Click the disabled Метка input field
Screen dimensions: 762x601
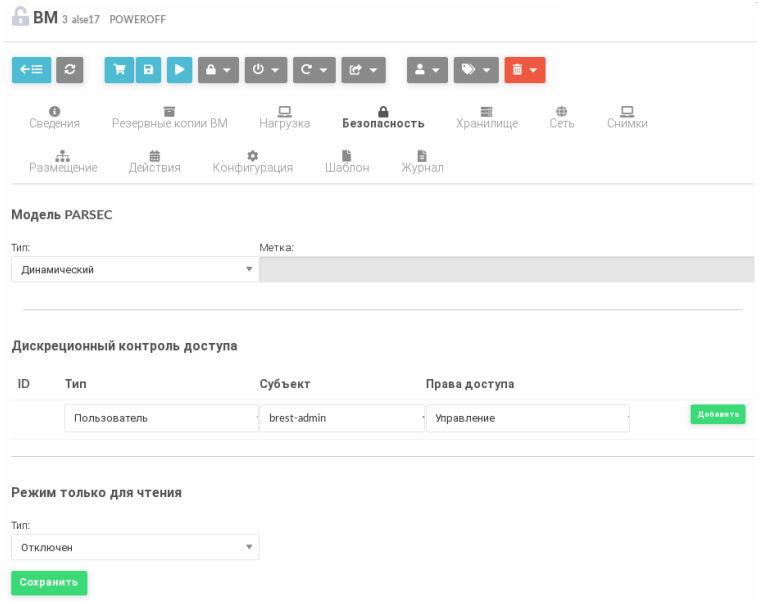tap(506, 270)
